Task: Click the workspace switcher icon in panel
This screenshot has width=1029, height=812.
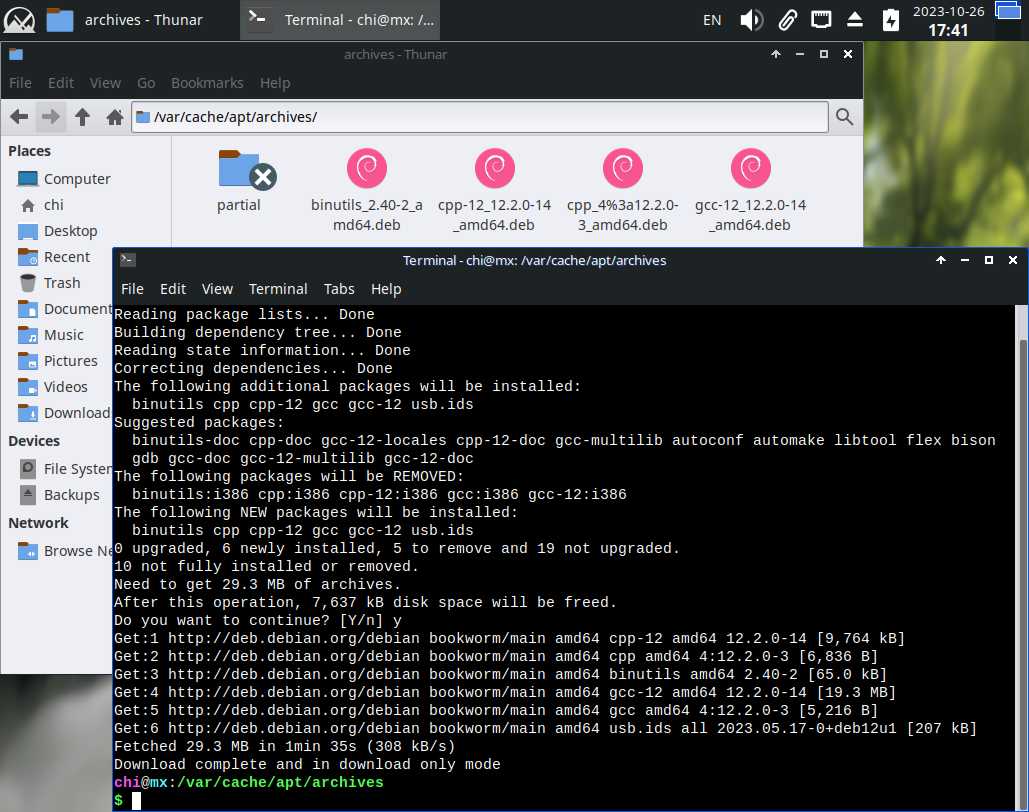Action: (x=1008, y=11)
